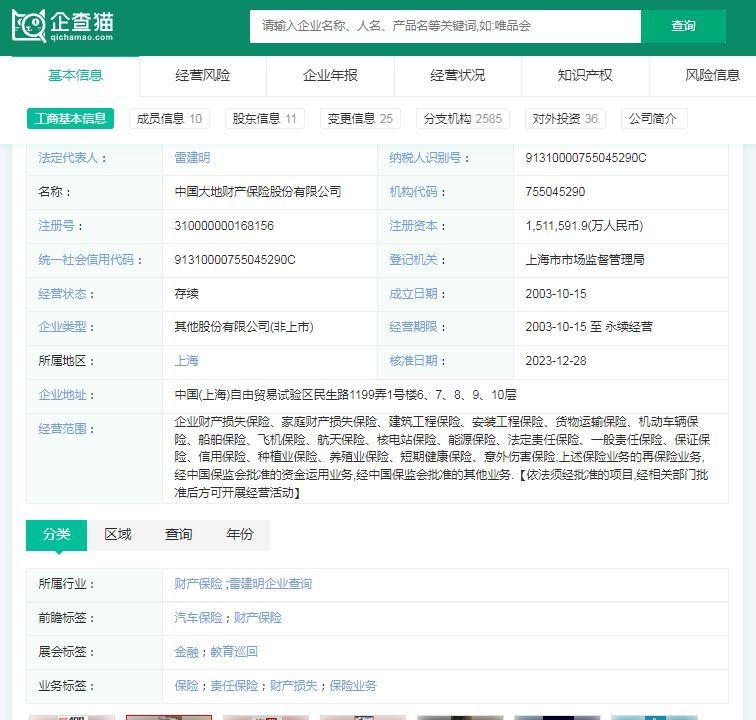The image size is (756, 720).
Task: Select organization code 755045290
Action: (555, 192)
